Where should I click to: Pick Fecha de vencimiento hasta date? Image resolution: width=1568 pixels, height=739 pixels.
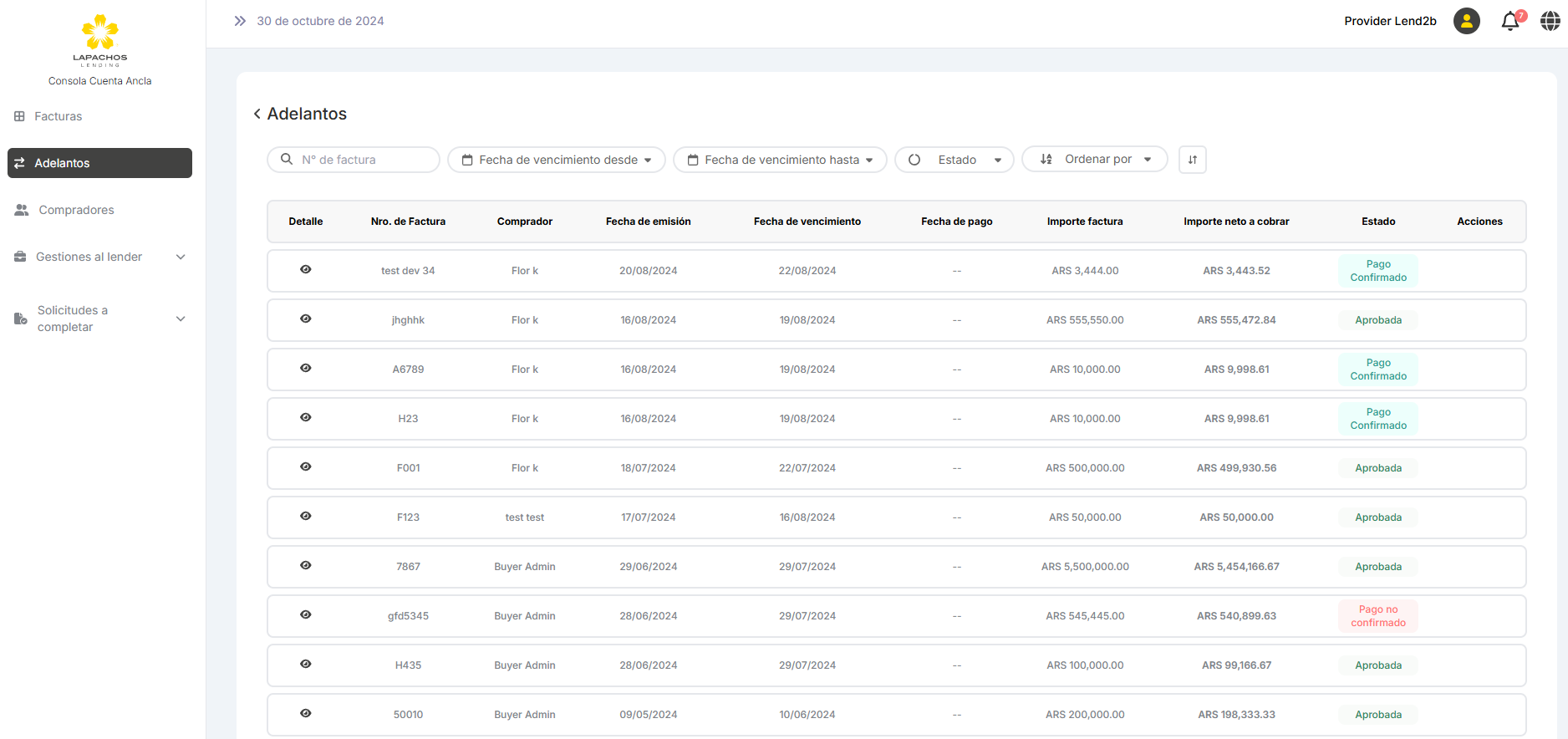coord(780,160)
